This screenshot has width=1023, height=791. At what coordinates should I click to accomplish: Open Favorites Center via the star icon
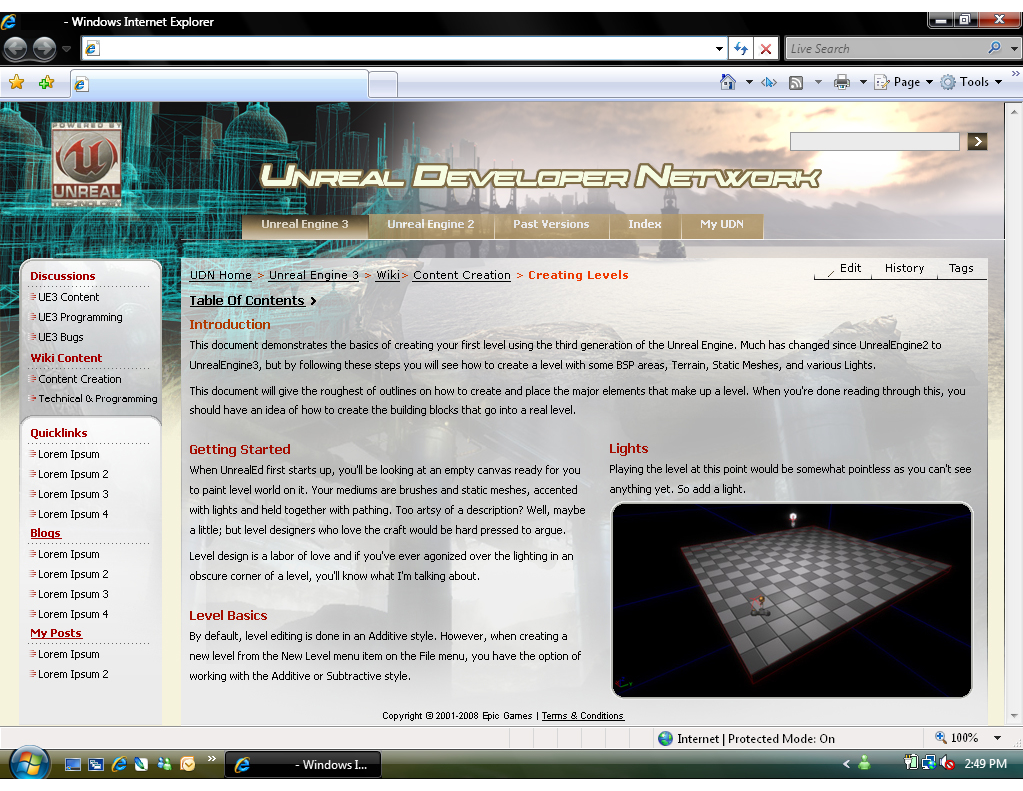click(x=16, y=83)
